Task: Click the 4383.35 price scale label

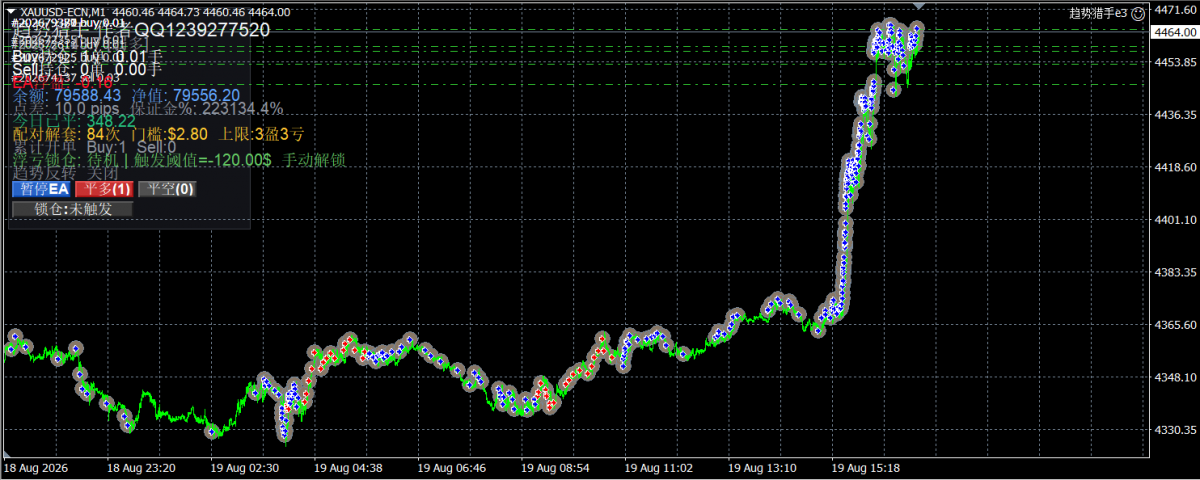Action: coord(1175,272)
